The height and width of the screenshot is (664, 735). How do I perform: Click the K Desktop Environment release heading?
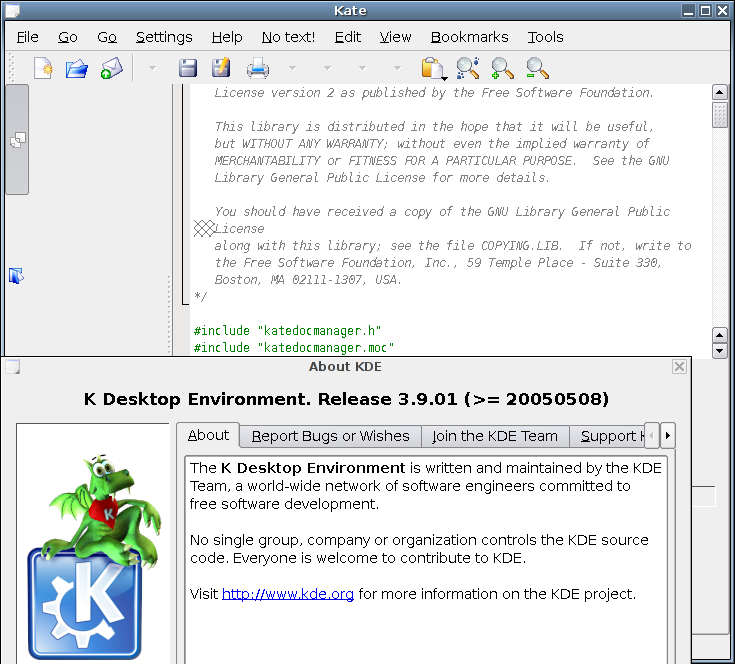click(346, 399)
